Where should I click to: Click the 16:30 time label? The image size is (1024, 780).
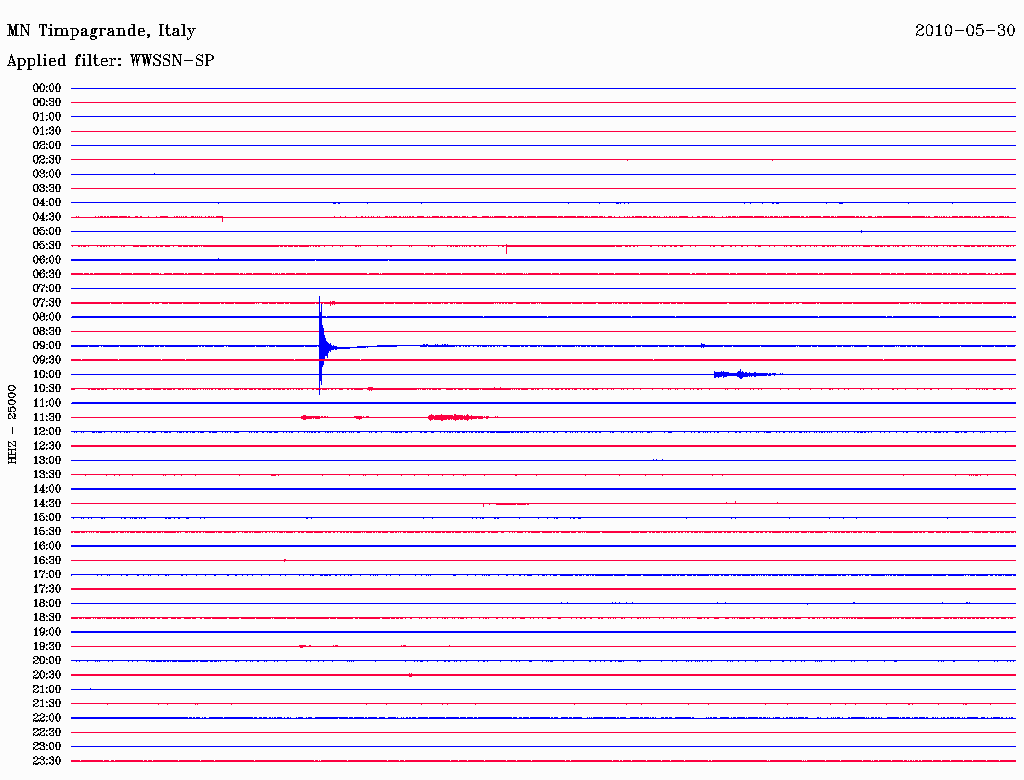click(47, 561)
